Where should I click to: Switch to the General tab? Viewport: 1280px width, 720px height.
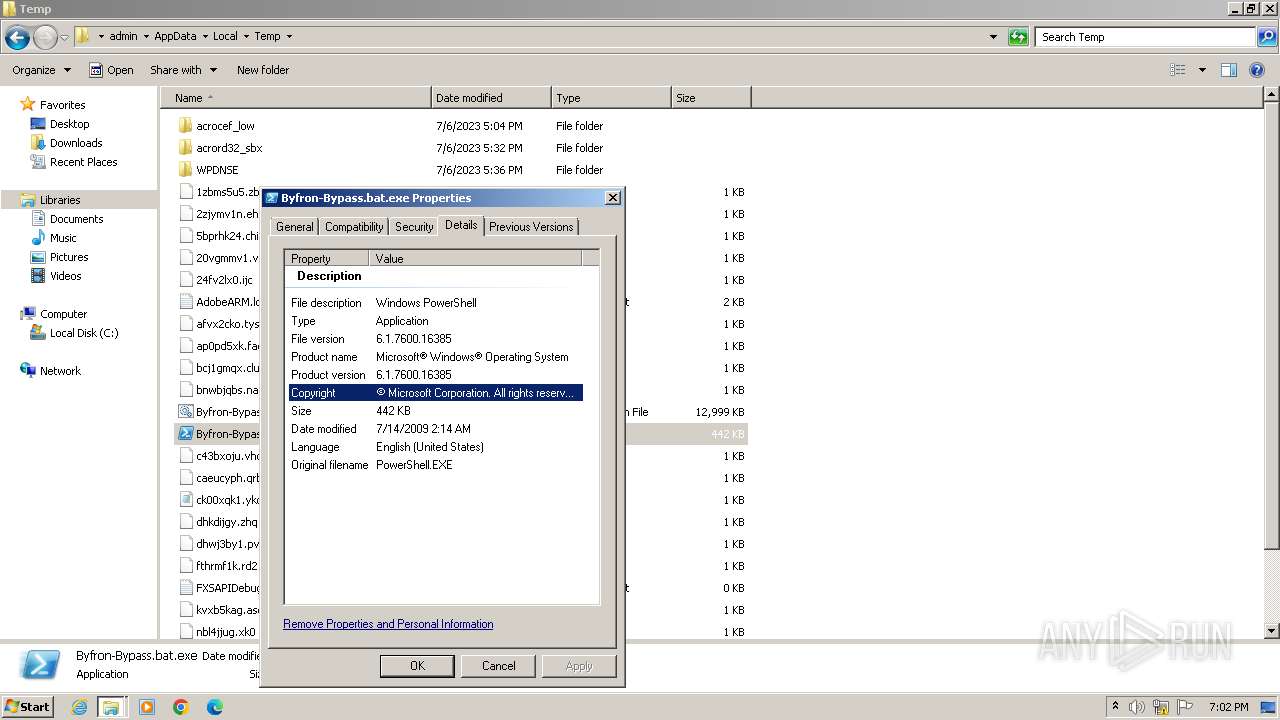tap(295, 227)
